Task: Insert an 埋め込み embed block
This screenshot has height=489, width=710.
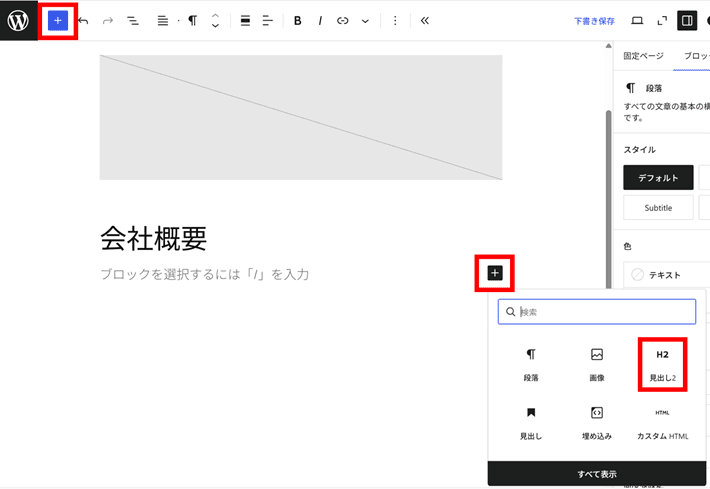Action: (x=597, y=423)
